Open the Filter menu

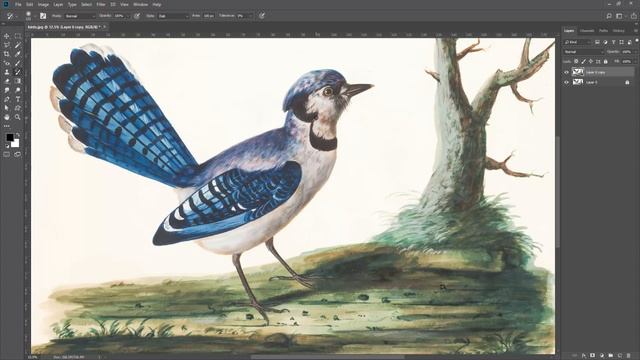(101, 4)
